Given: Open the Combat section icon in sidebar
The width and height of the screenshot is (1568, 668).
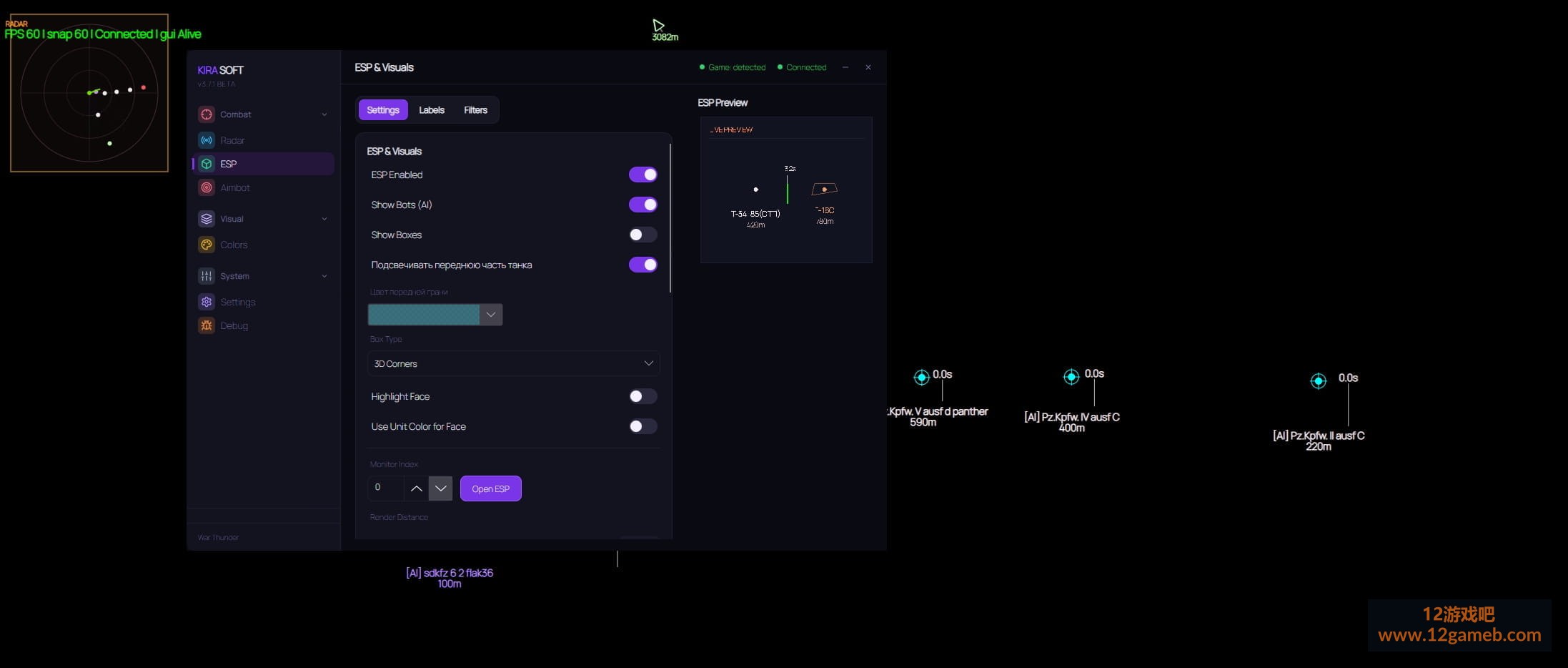Looking at the screenshot, I should point(207,114).
